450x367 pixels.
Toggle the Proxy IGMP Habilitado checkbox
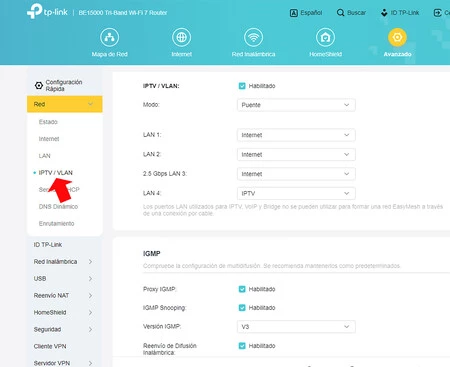pos(242,289)
